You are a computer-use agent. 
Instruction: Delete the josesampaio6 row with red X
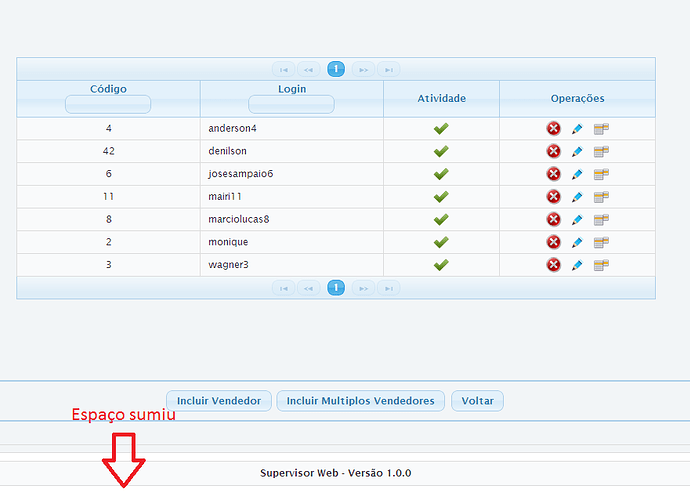pos(554,174)
